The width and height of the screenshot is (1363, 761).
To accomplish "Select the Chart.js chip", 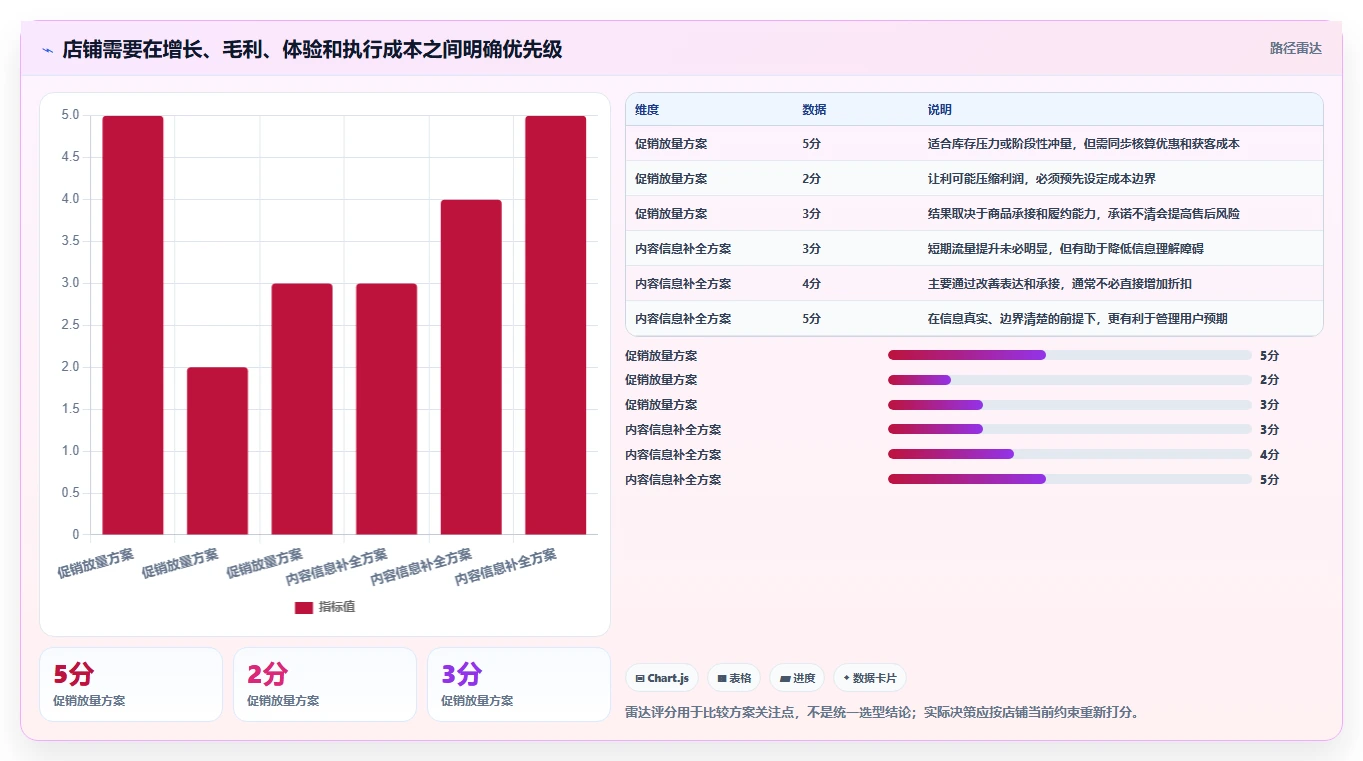I will pos(662,678).
